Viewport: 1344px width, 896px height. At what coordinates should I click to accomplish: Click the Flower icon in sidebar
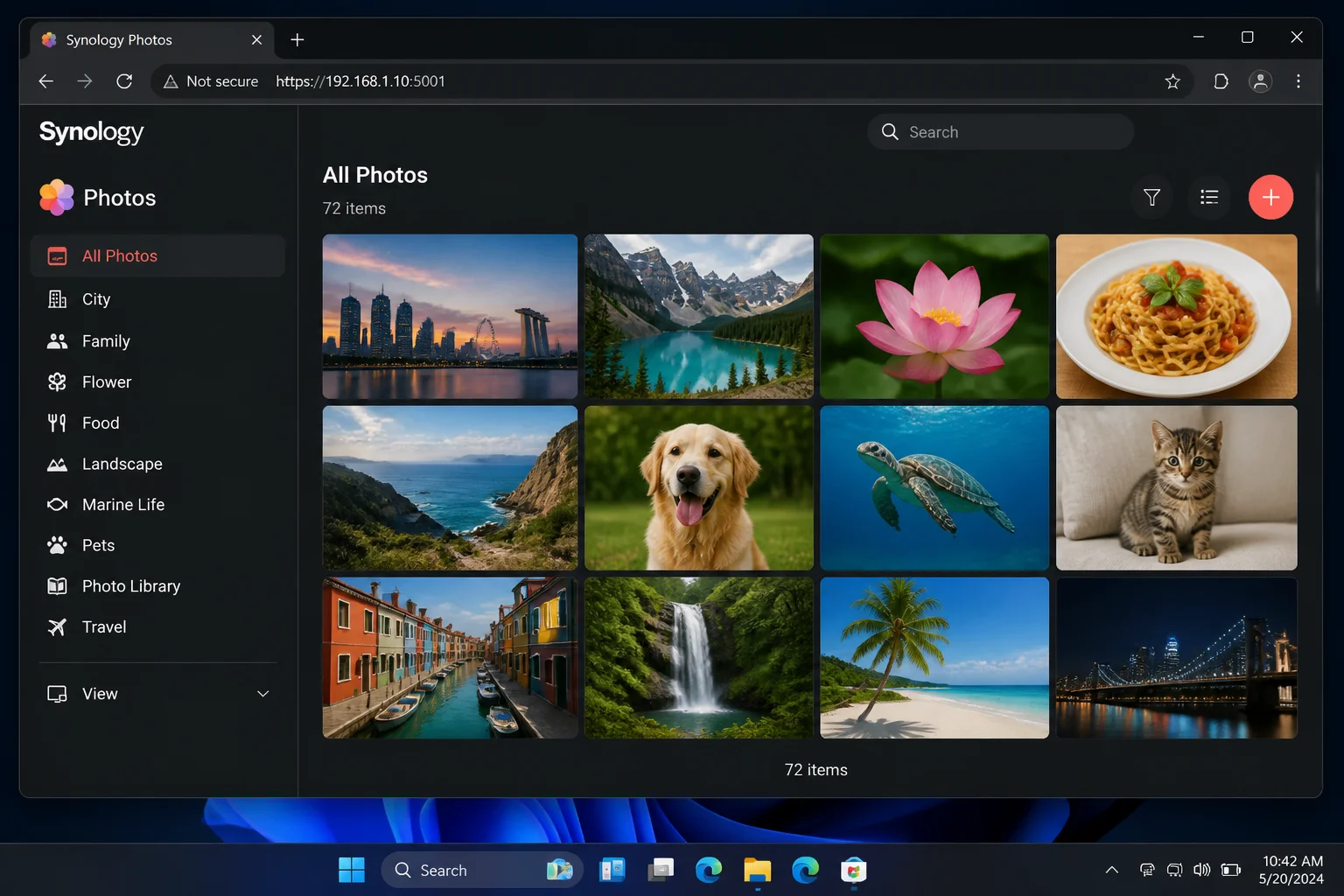tap(57, 382)
